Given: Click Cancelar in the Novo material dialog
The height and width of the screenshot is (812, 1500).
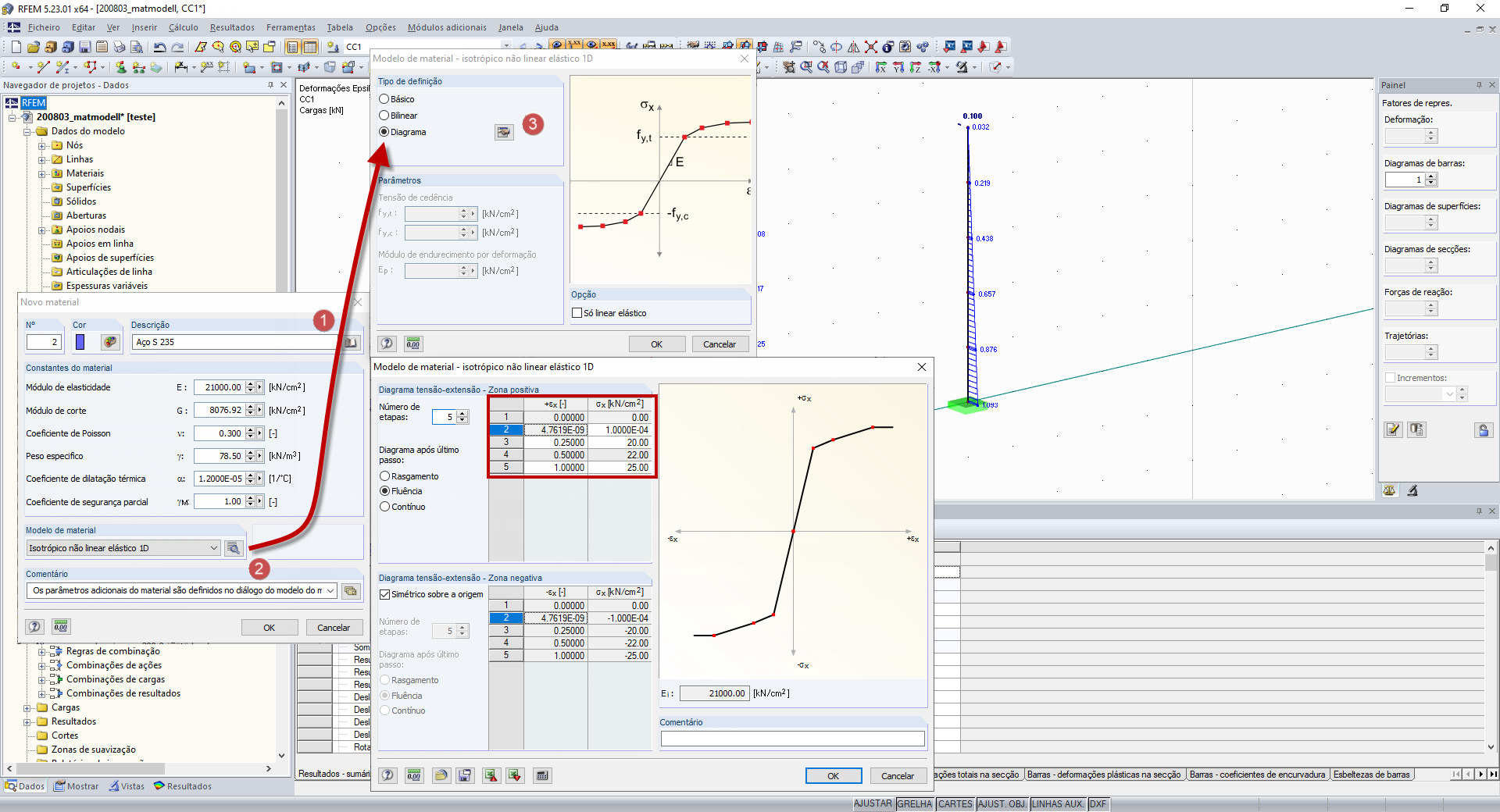Looking at the screenshot, I should click(x=334, y=628).
